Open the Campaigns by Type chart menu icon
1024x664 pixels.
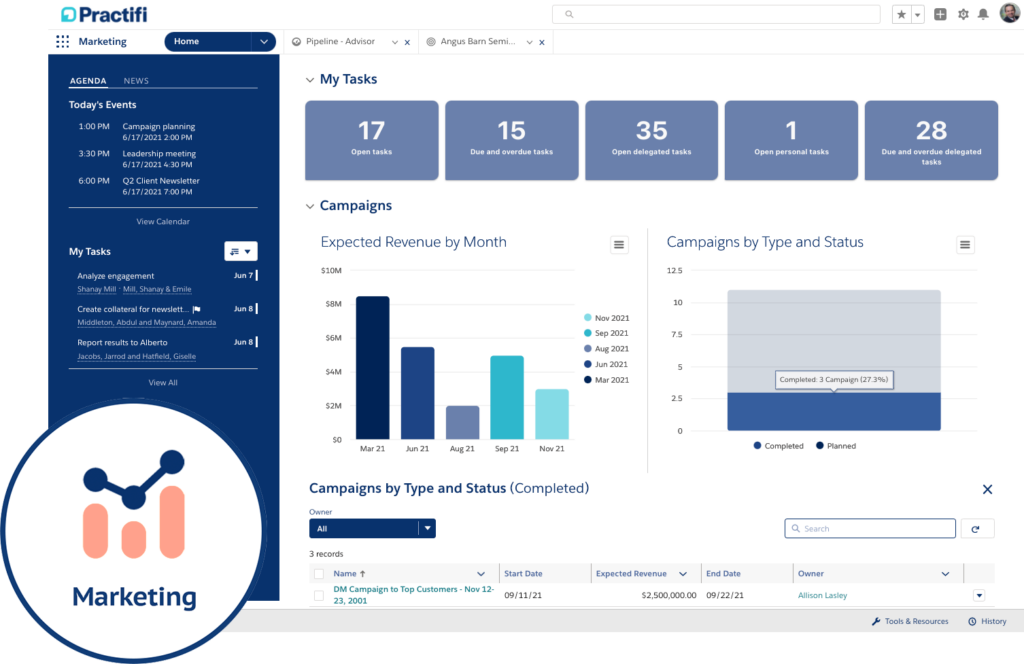point(964,244)
